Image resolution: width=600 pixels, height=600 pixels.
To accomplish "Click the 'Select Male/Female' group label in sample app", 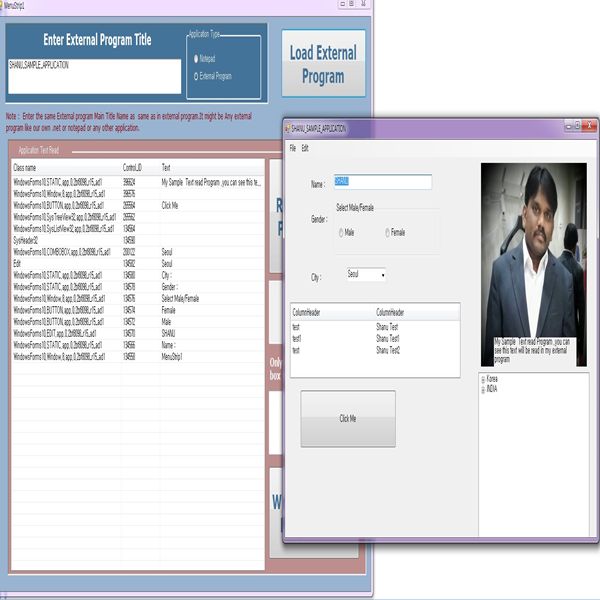I will click(x=355, y=208).
